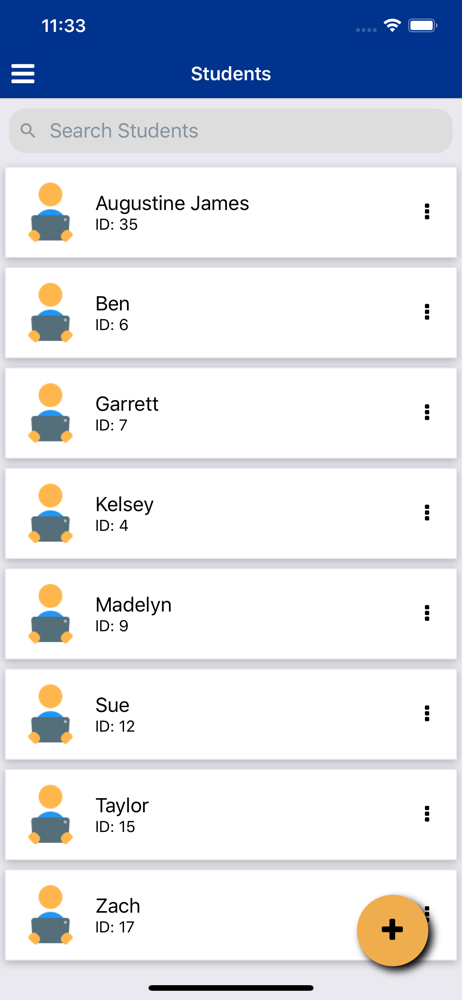This screenshot has height=1000, width=462.
Task: Select the Ben student entry
Action: [x=231, y=312]
